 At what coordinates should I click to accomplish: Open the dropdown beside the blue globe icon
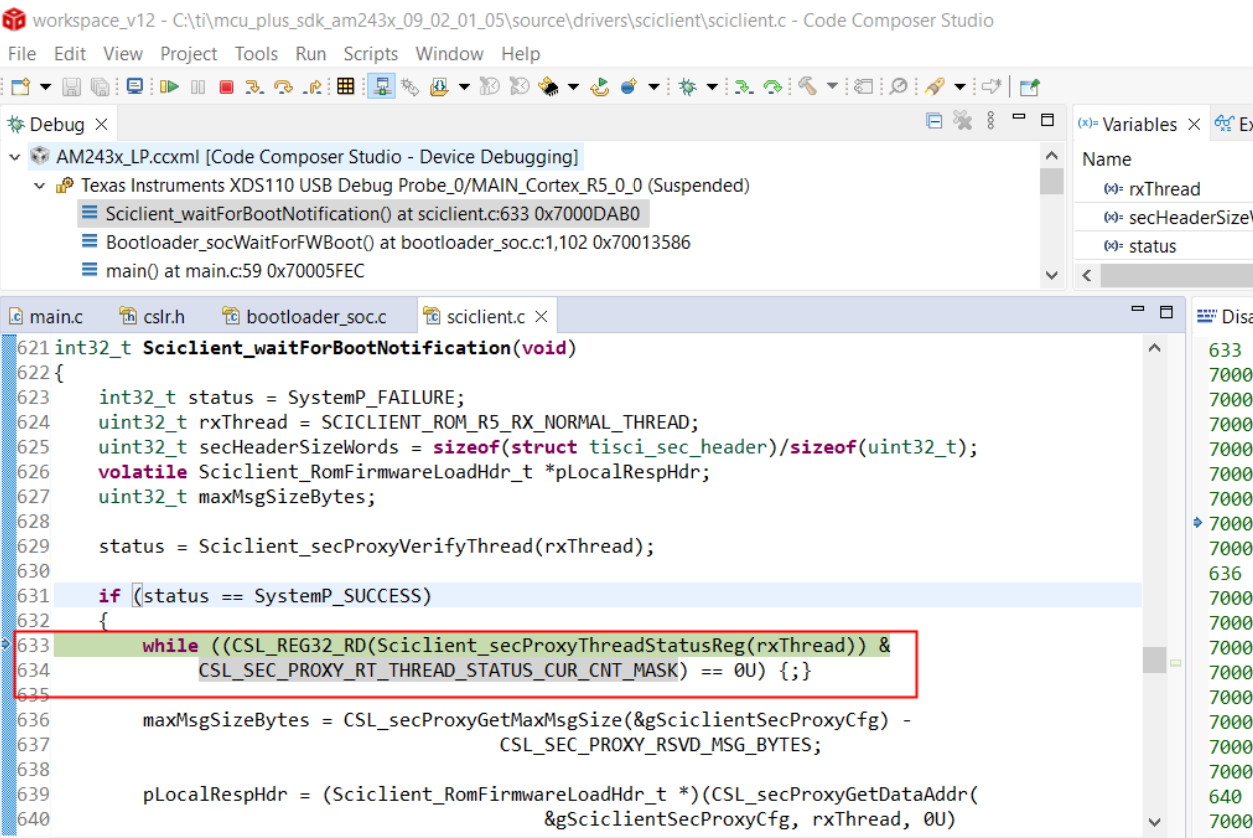pos(654,87)
